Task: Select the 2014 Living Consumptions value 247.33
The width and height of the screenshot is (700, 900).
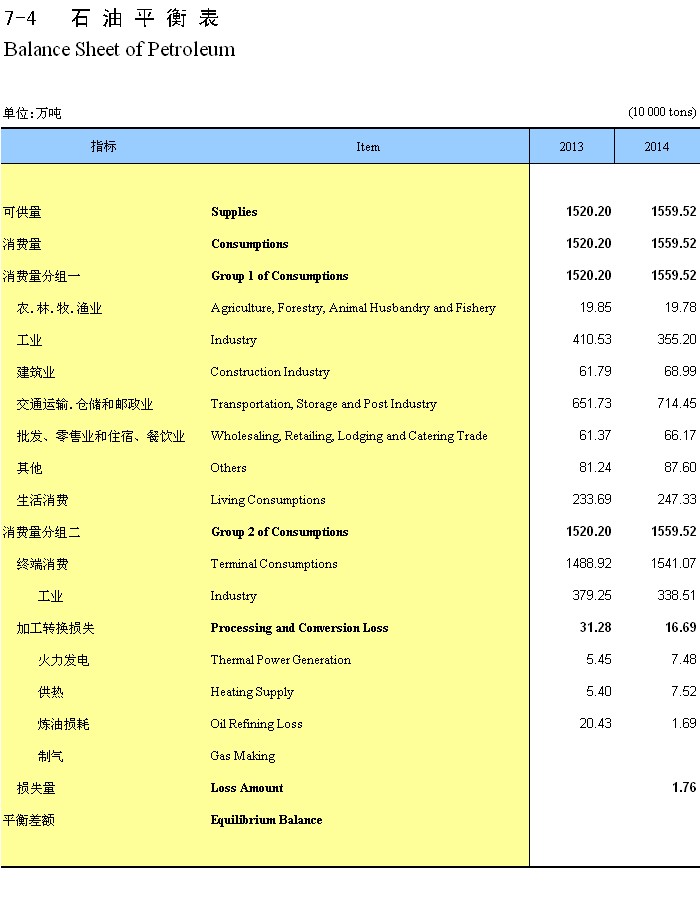Action: (676, 500)
